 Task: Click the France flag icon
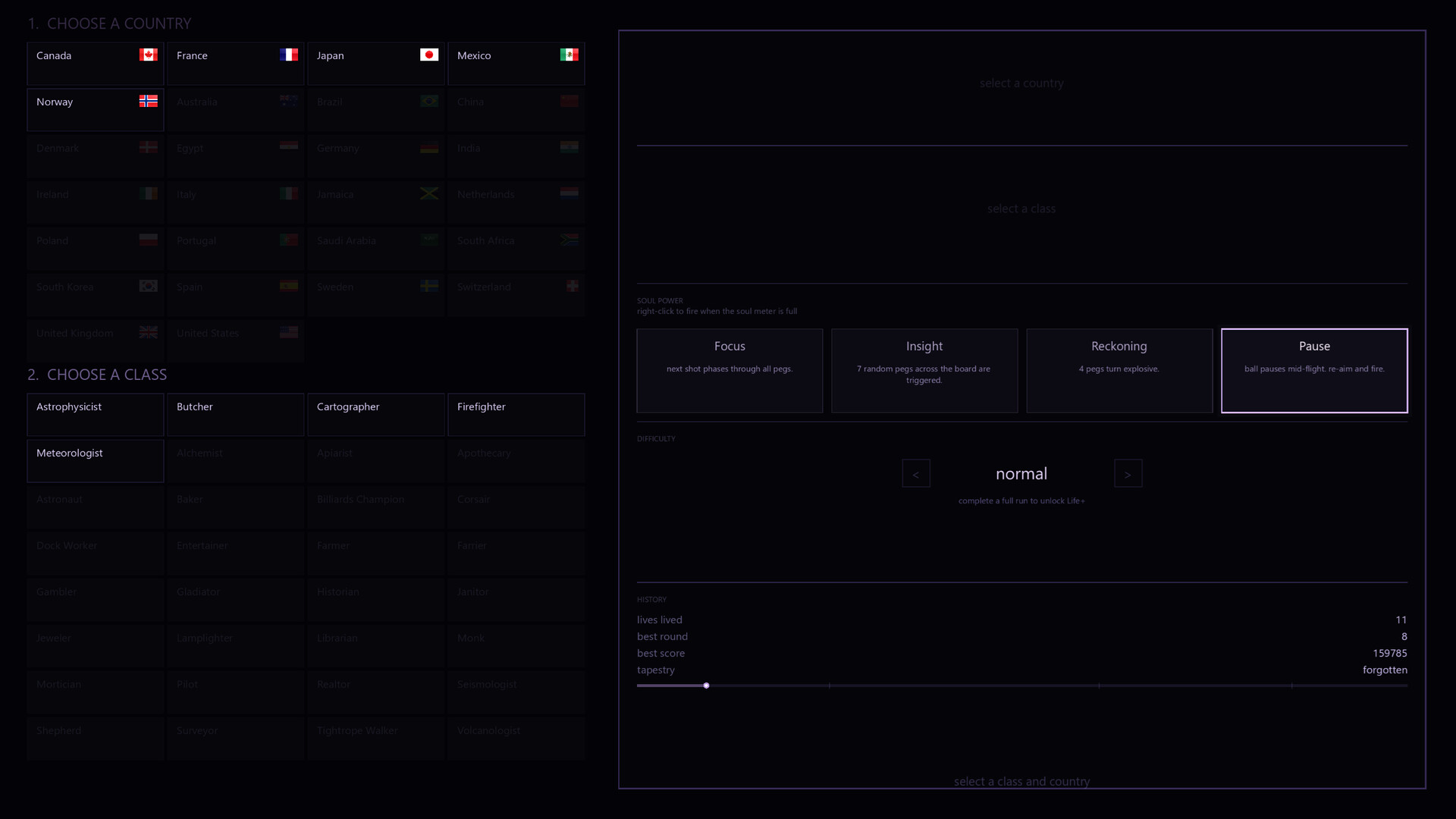tap(289, 55)
